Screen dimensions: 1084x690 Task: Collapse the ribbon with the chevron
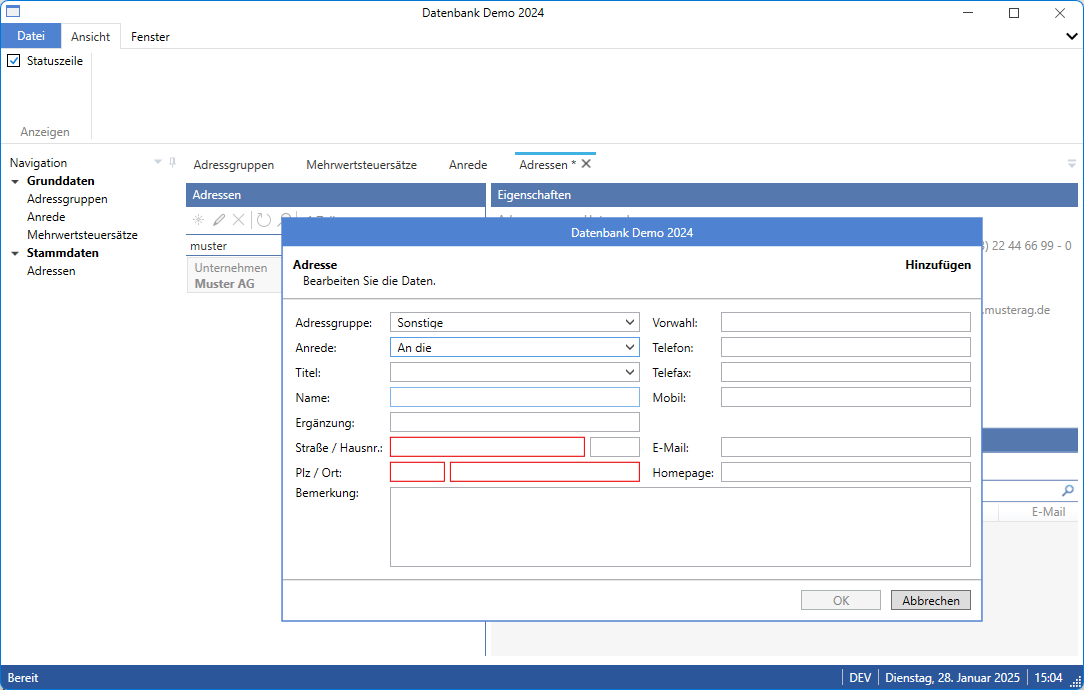(1072, 37)
